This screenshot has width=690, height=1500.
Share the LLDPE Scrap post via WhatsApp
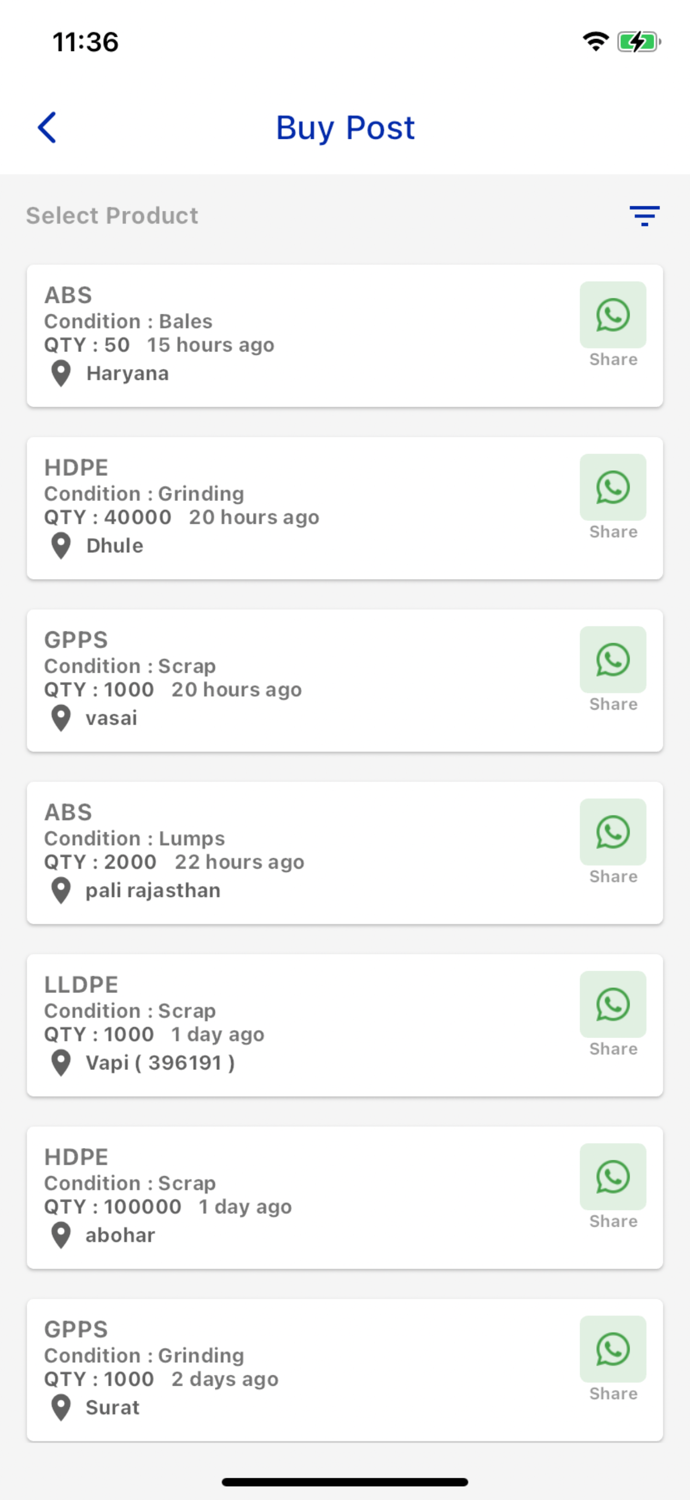pyautogui.click(x=612, y=1004)
